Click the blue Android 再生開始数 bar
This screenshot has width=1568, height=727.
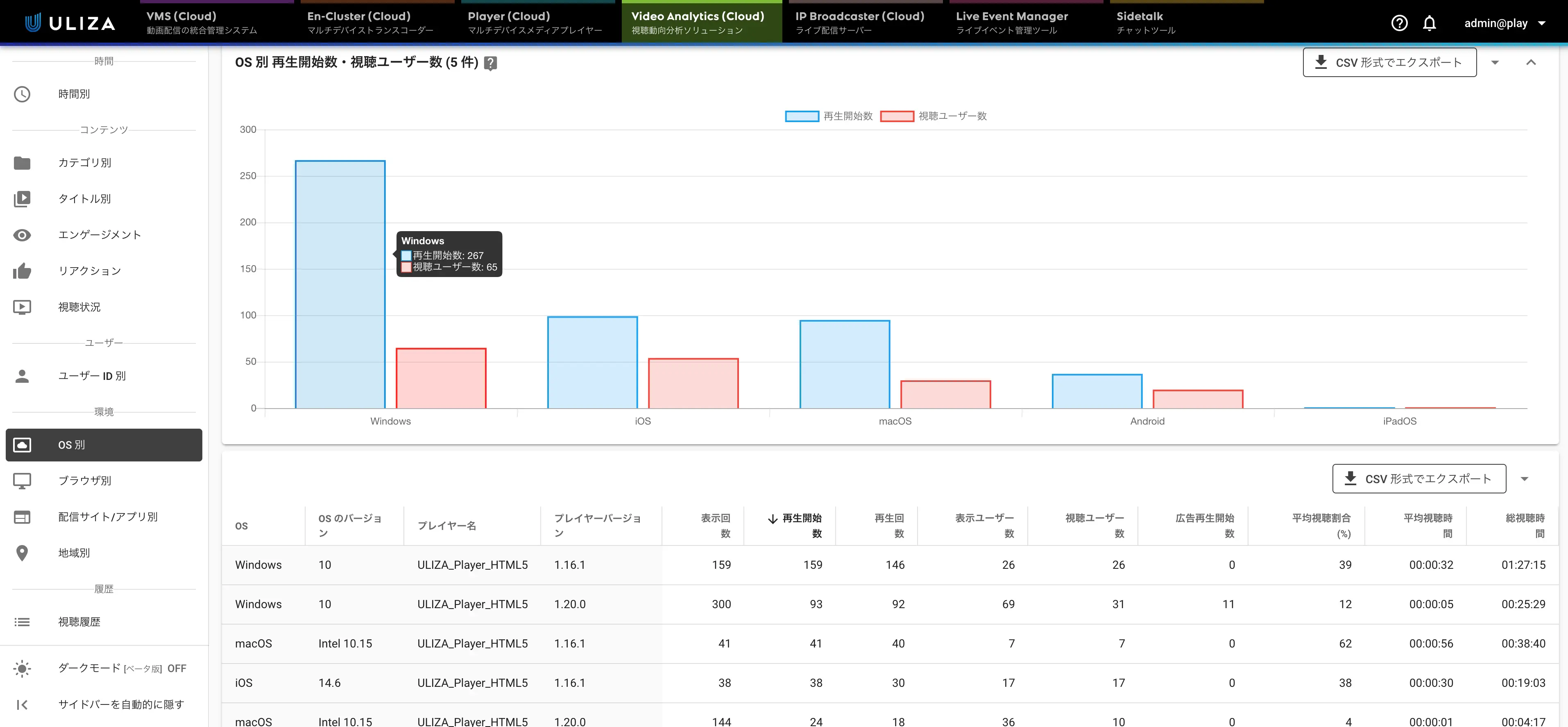pos(1097,391)
